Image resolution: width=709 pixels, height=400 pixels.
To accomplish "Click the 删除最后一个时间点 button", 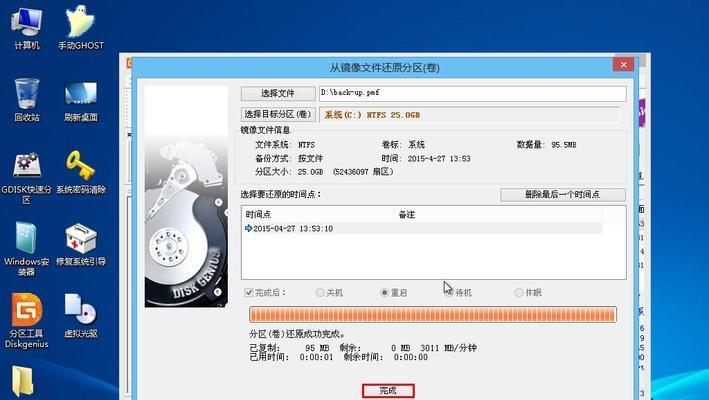I will 562,195.
